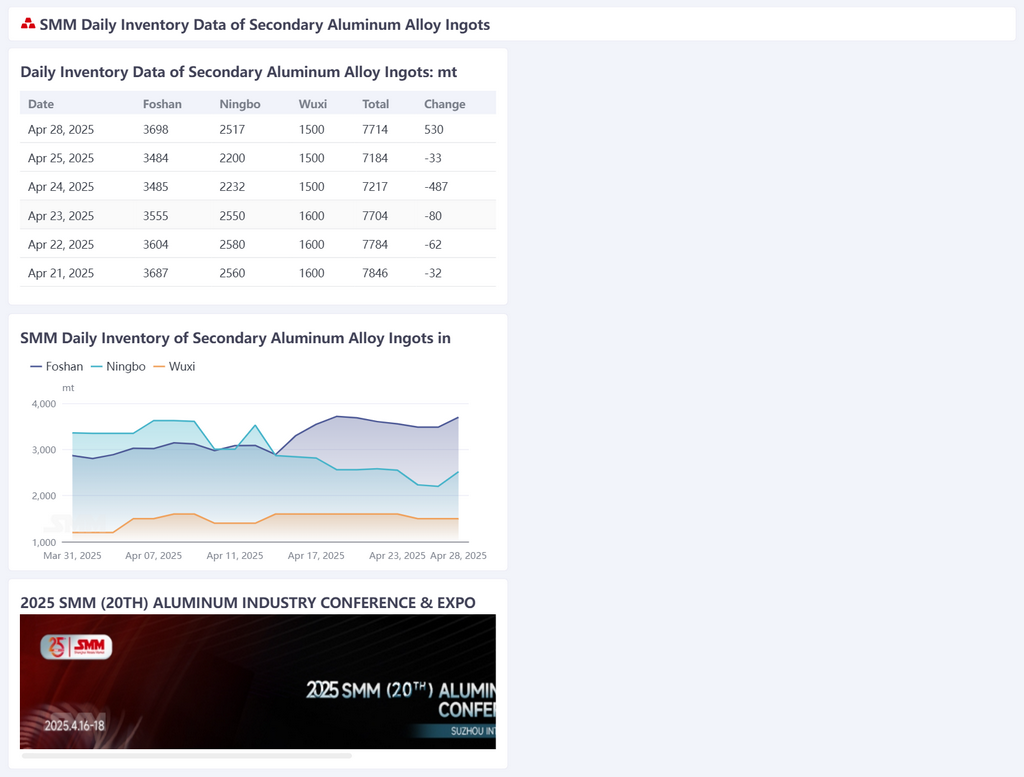
Task: Click heading Daily Inventory Data of Secondary Aluminum
Action: [238, 72]
